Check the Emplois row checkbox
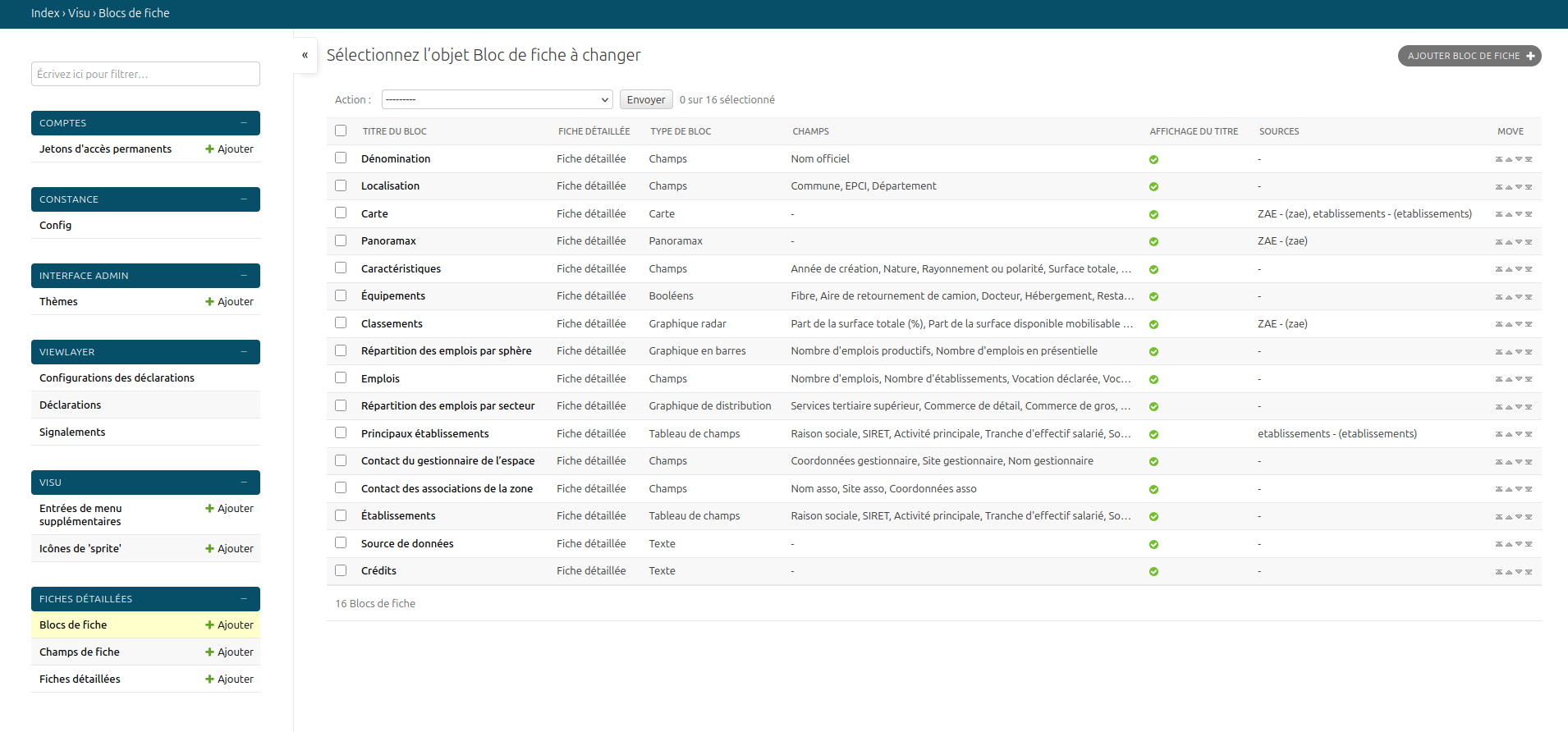Viewport: 1568px width, 732px height. [x=341, y=378]
